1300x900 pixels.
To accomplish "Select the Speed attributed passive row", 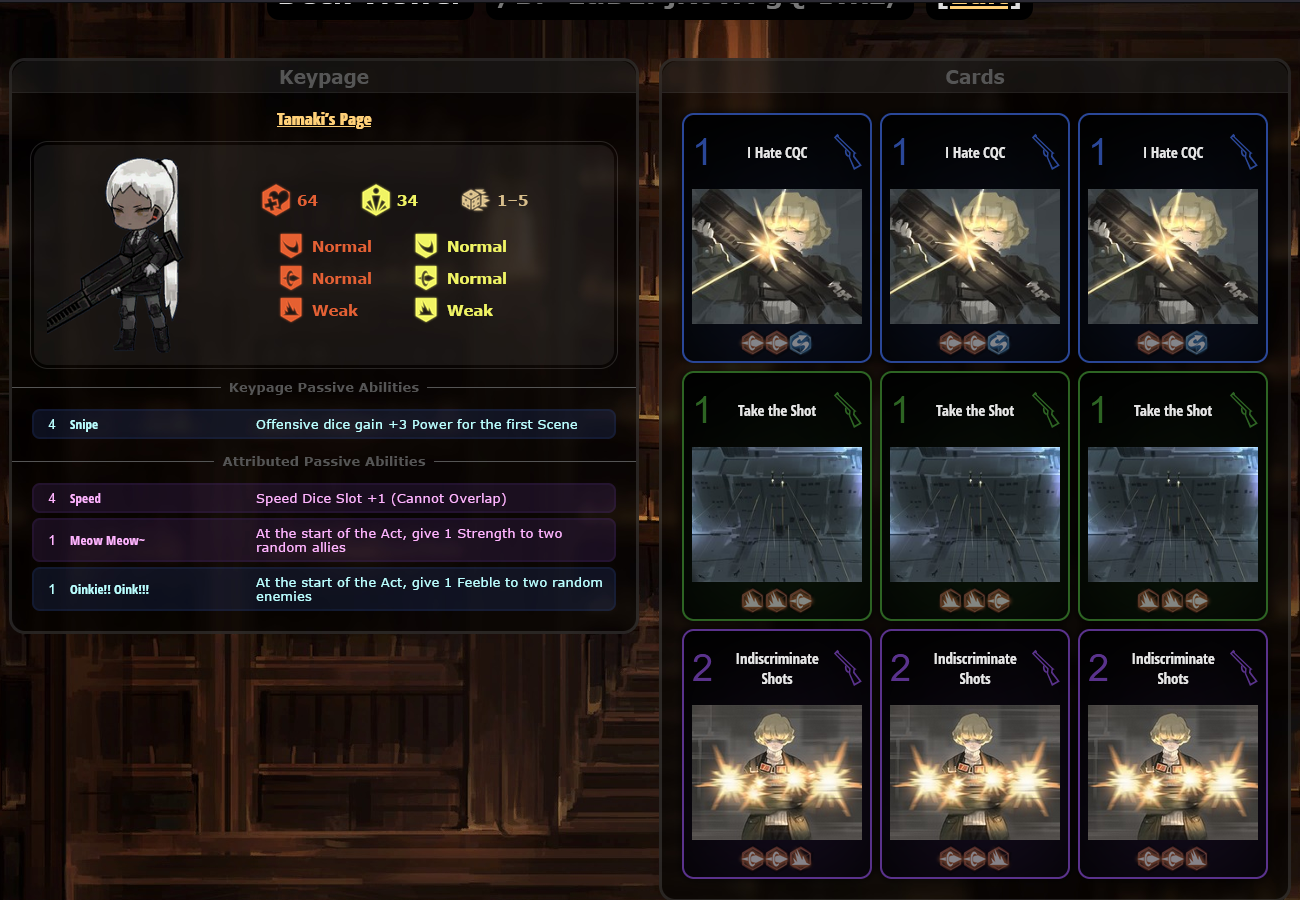I will [x=324, y=498].
